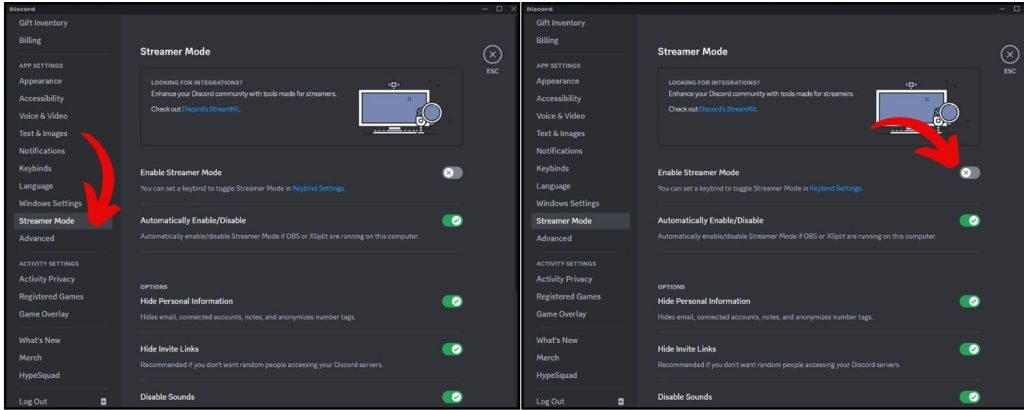This screenshot has height=410, width=1024.
Task: Minimize the right Discord window
Action: (x=1002, y=8)
